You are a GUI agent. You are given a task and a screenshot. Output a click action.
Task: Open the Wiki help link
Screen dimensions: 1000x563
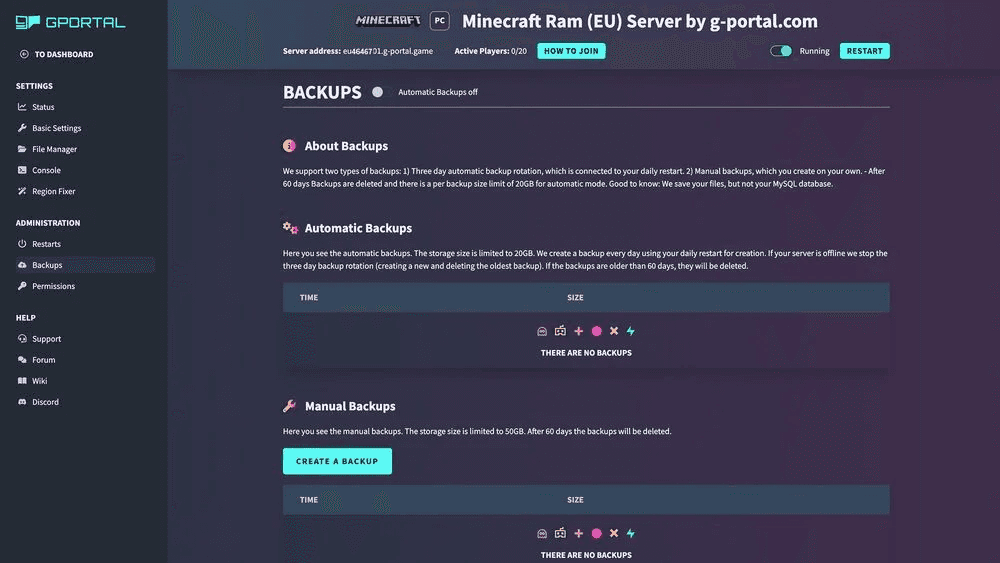coord(40,381)
